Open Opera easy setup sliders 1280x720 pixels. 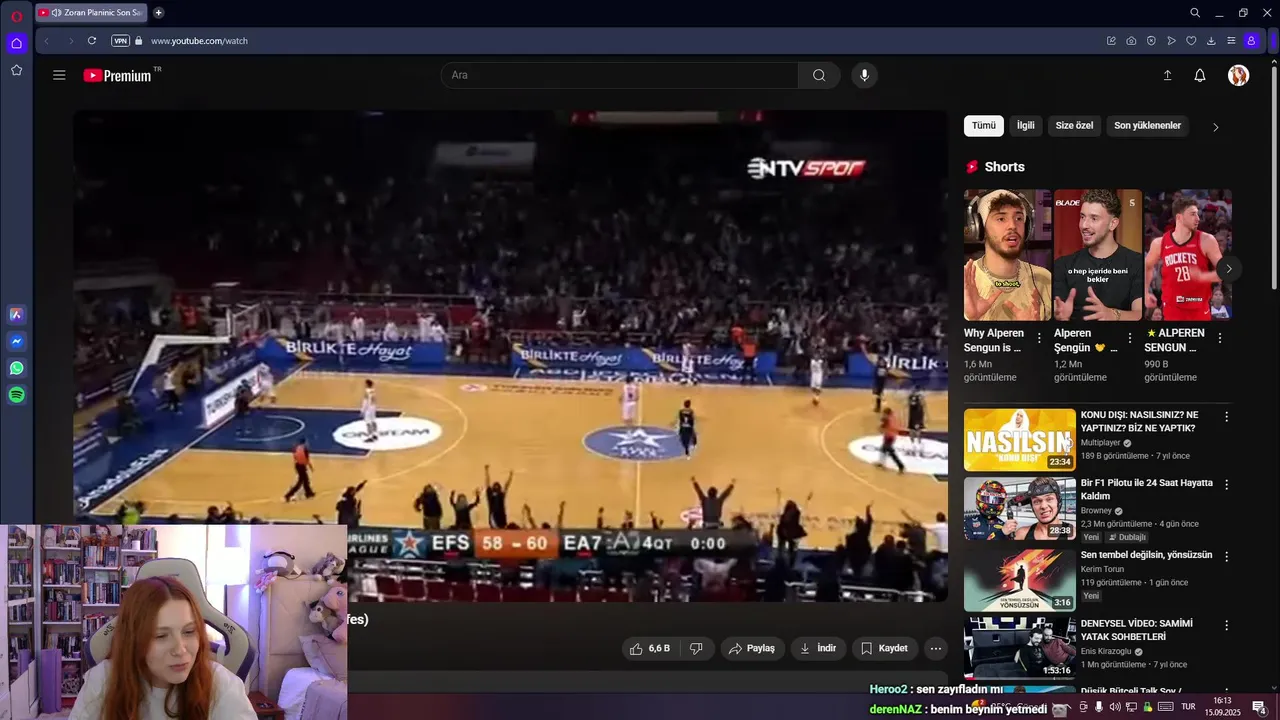click(1231, 41)
